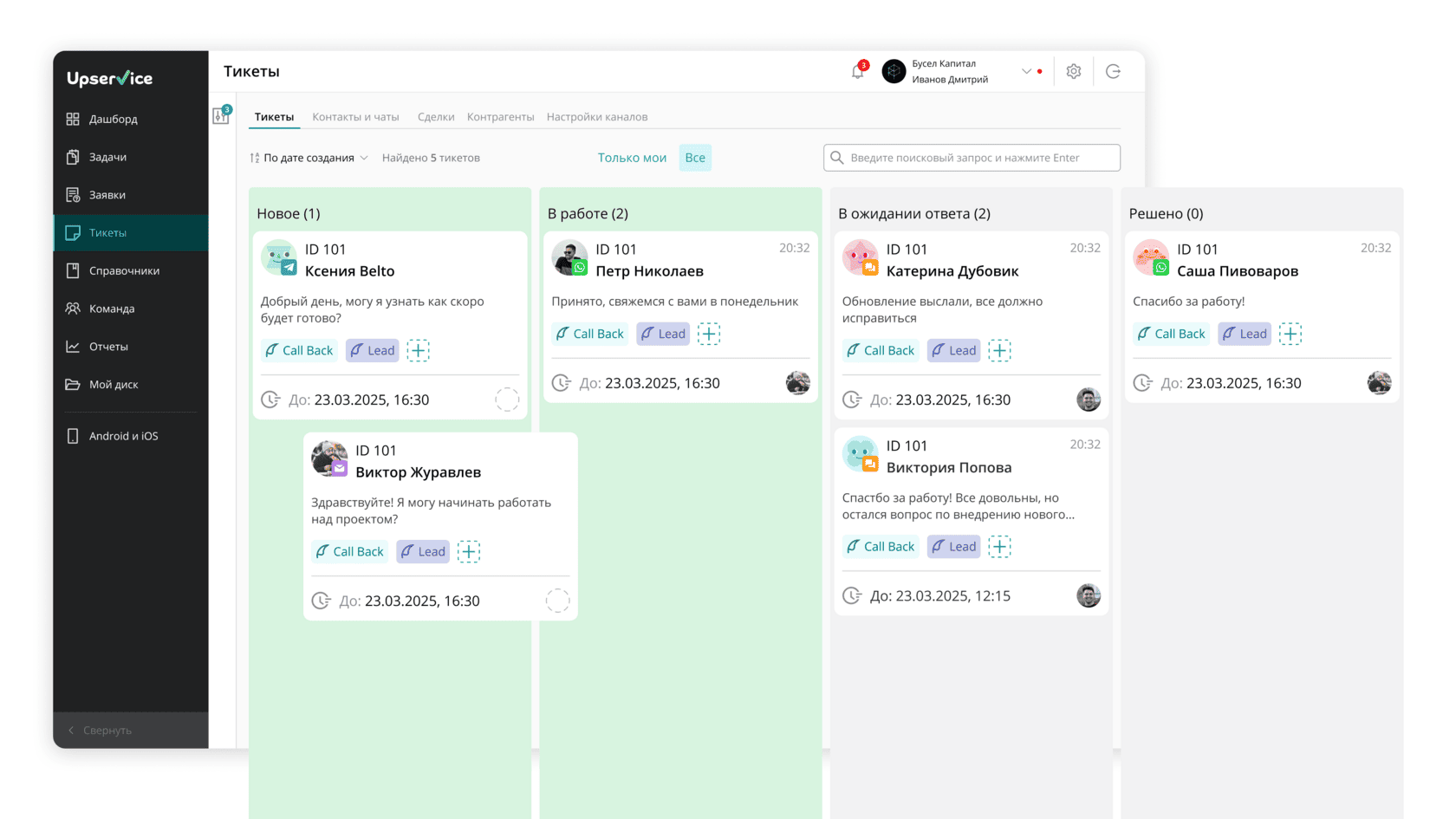1456x819 pixels.
Task: Switch to the Тикеты tab
Action: coord(274,117)
